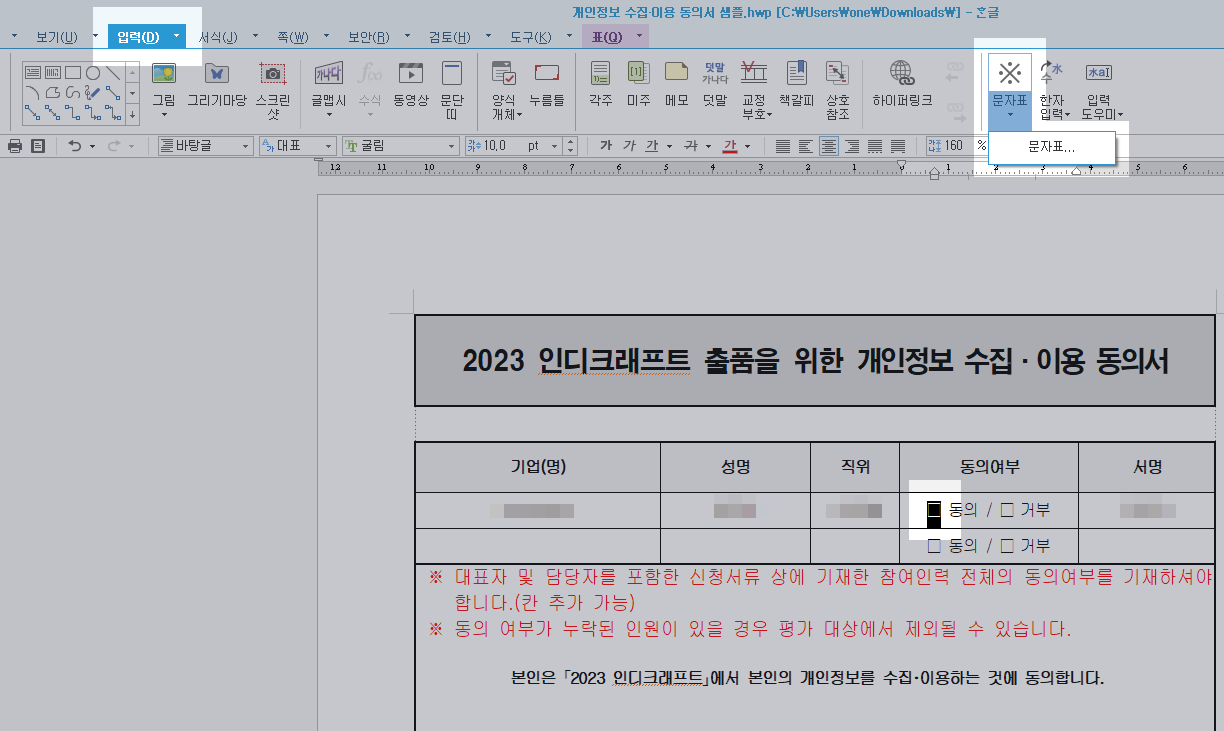Expand the 문자표 button dropdown arrow
The height and width of the screenshot is (731, 1224).
tap(1010, 114)
